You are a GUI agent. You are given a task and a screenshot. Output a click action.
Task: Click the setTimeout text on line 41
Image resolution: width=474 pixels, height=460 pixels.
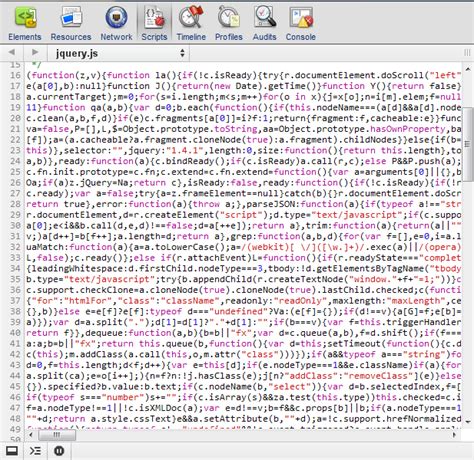click(x=354, y=344)
